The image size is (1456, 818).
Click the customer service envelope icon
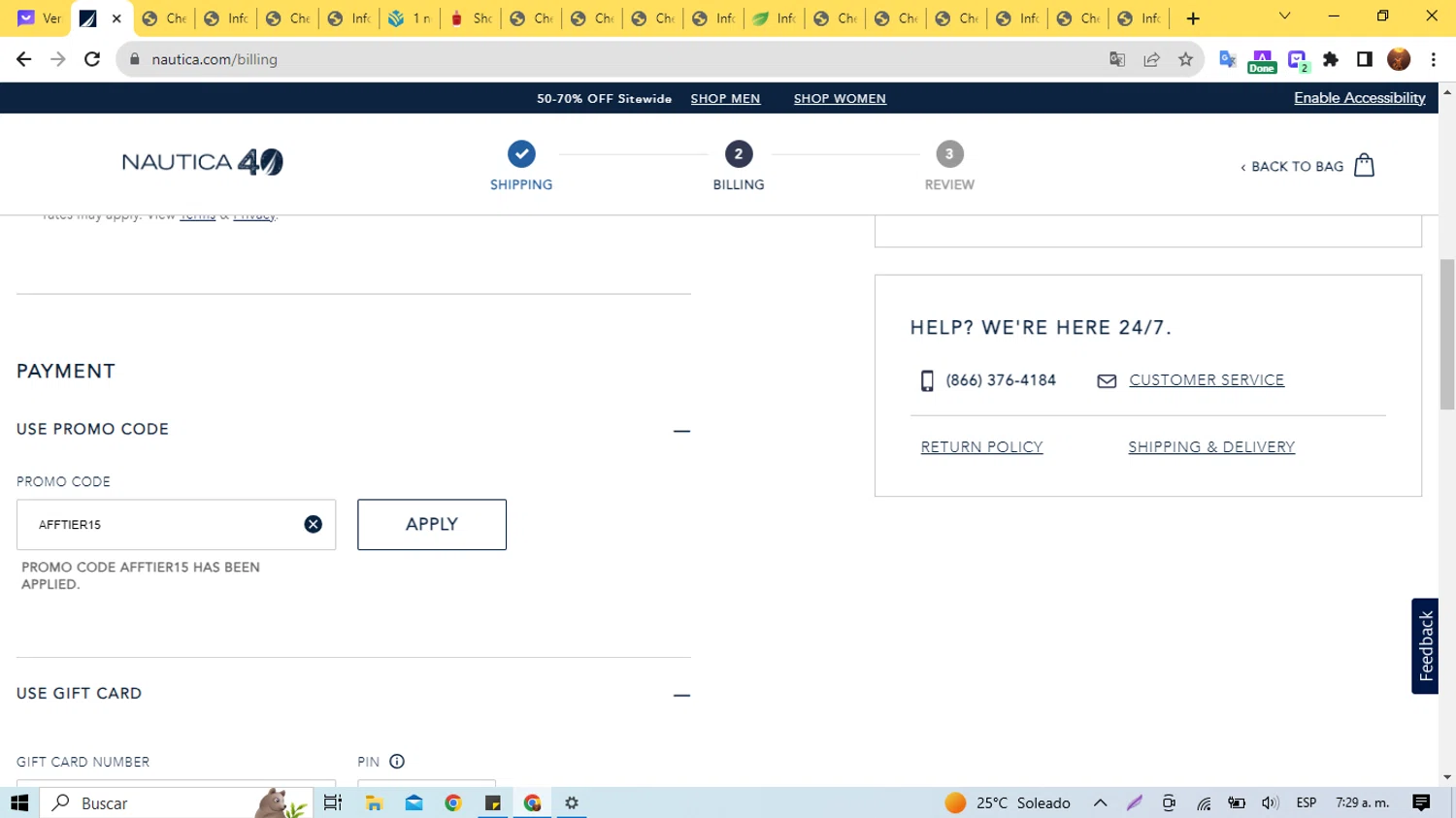click(x=1107, y=381)
